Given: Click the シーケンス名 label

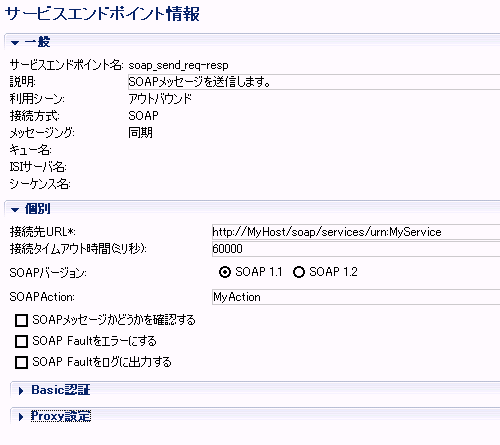Looking at the screenshot, I should pos(40,184).
